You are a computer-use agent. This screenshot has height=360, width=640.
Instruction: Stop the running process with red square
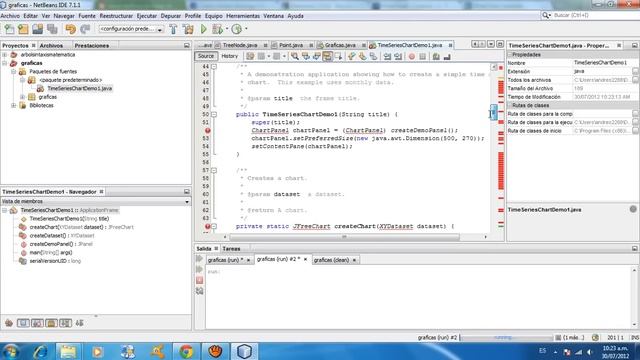tap(200, 280)
